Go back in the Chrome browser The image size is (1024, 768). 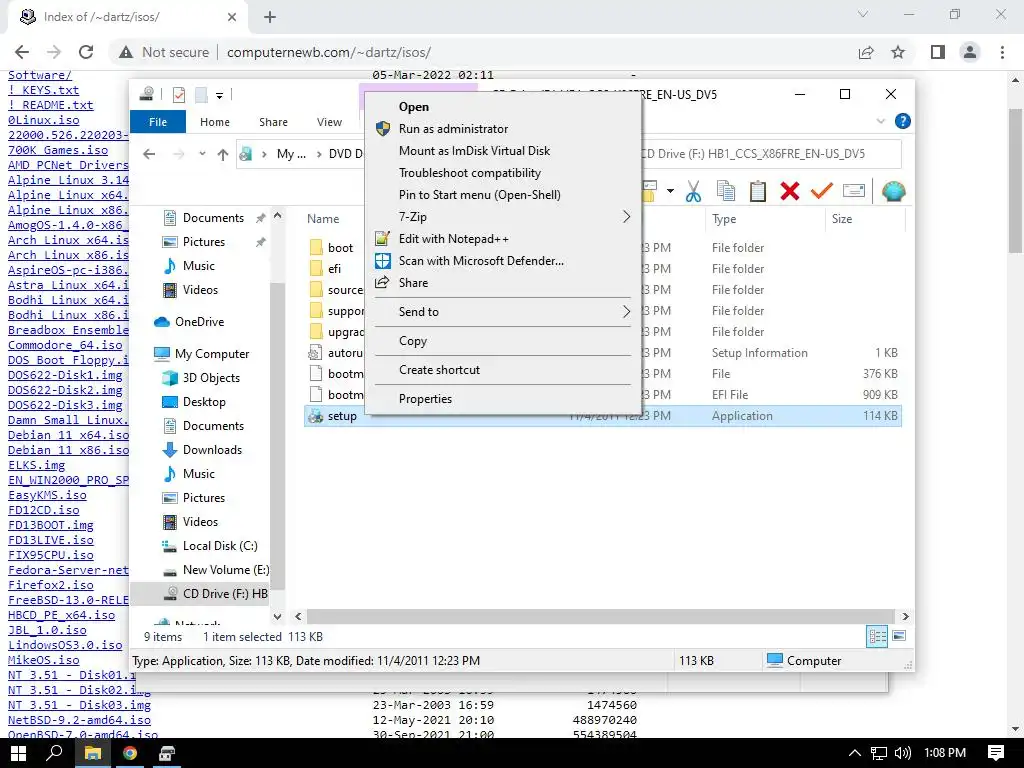(22, 52)
